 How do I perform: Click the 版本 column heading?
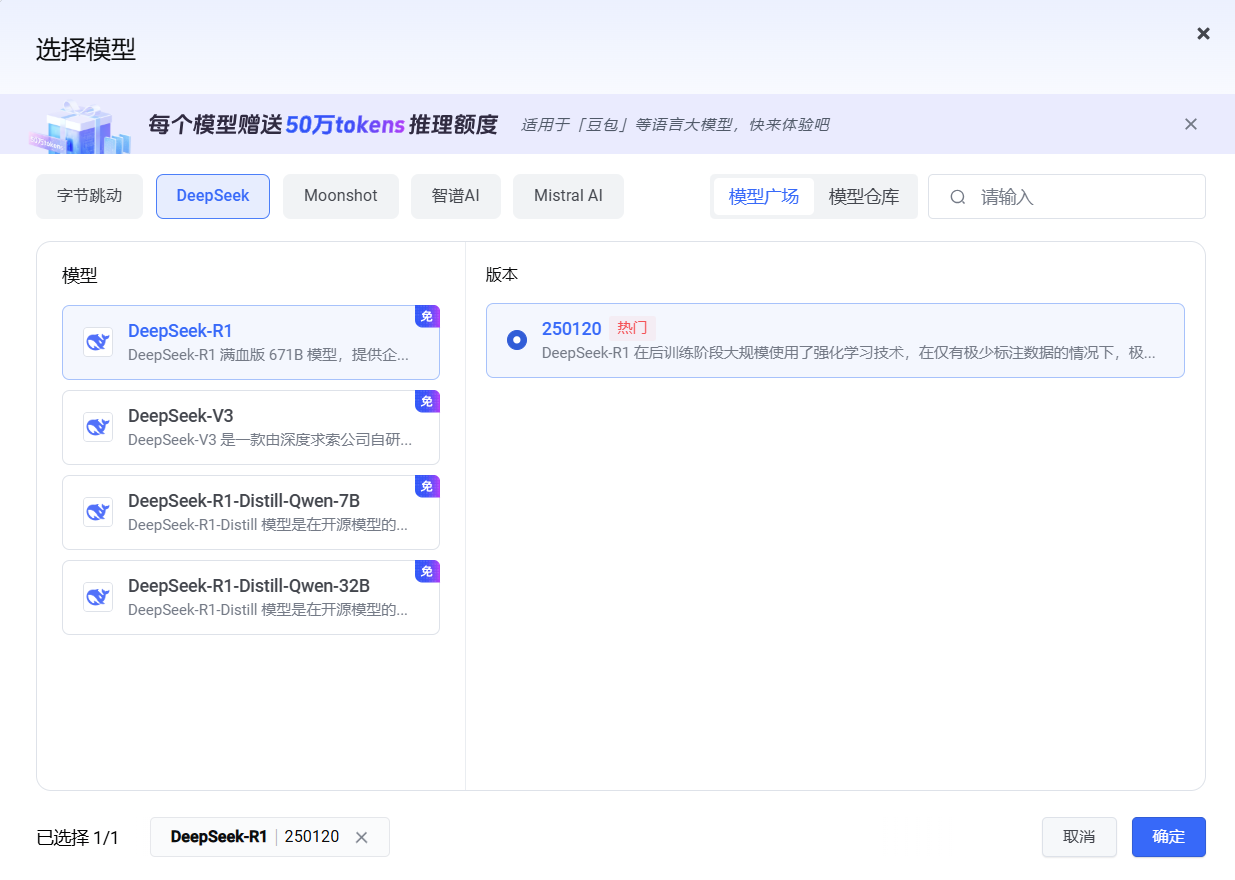(x=502, y=274)
